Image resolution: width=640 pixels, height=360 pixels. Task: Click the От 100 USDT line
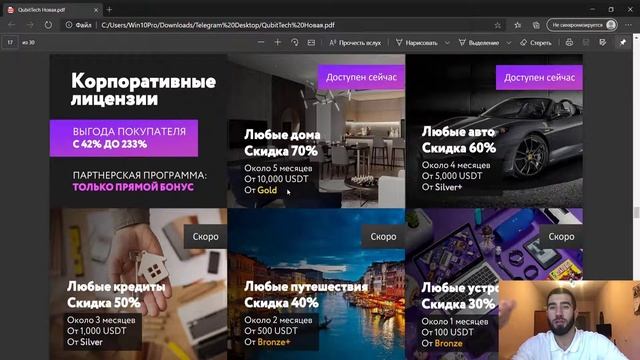pos(447,332)
